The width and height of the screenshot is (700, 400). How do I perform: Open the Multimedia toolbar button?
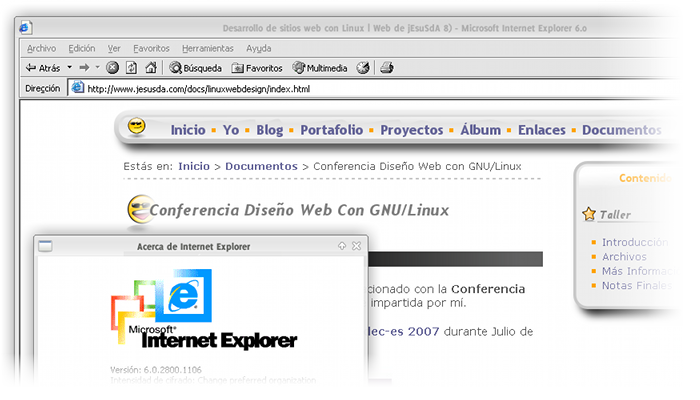click(320, 68)
